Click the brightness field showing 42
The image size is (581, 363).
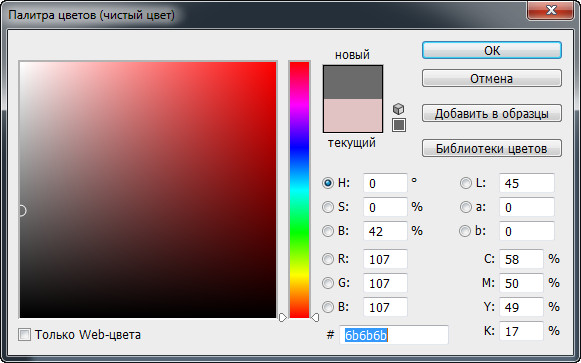click(x=385, y=231)
